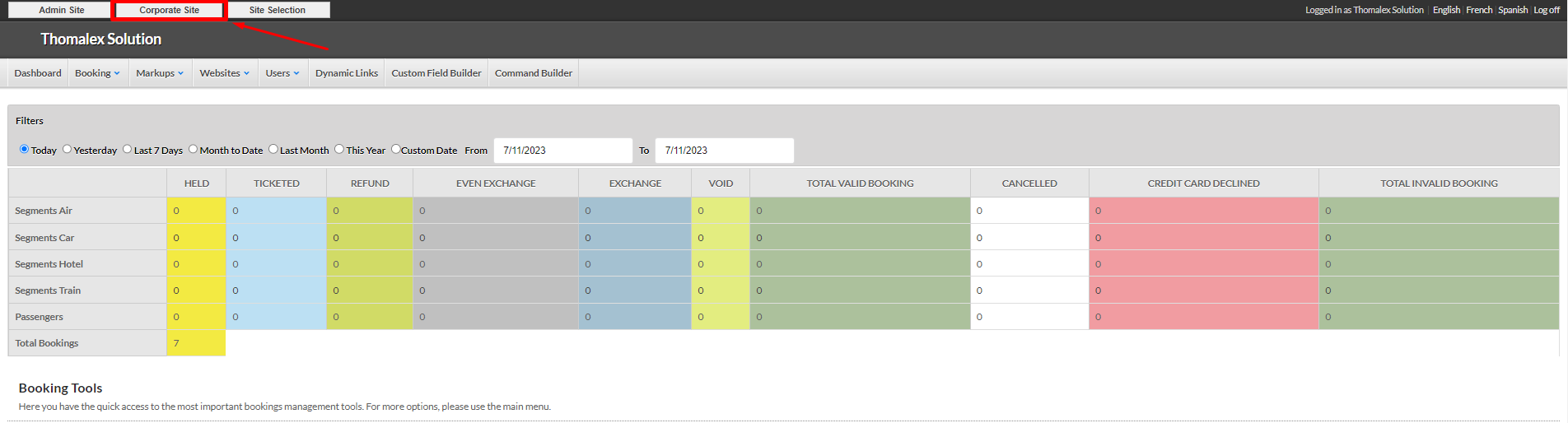Image resolution: width=1568 pixels, height=423 pixels.
Task: Click TOTAL VALID BOOKING column header
Action: coord(860,184)
